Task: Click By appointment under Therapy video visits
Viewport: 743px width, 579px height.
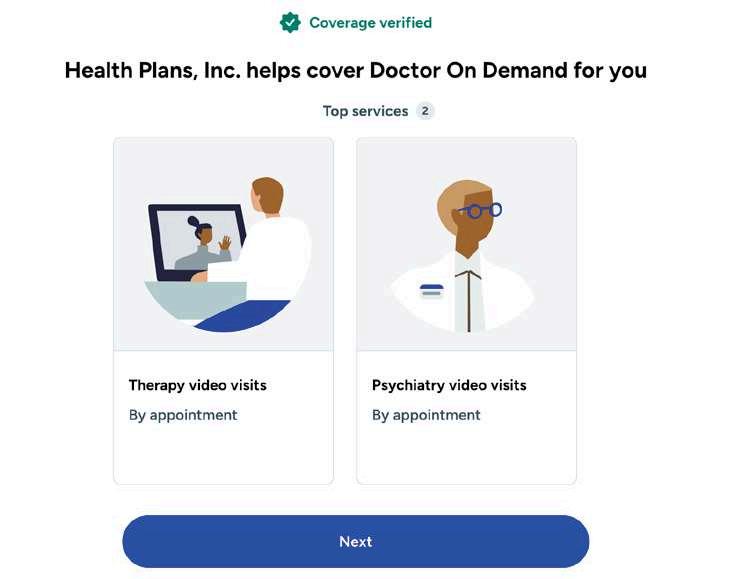Action: click(x=183, y=415)
